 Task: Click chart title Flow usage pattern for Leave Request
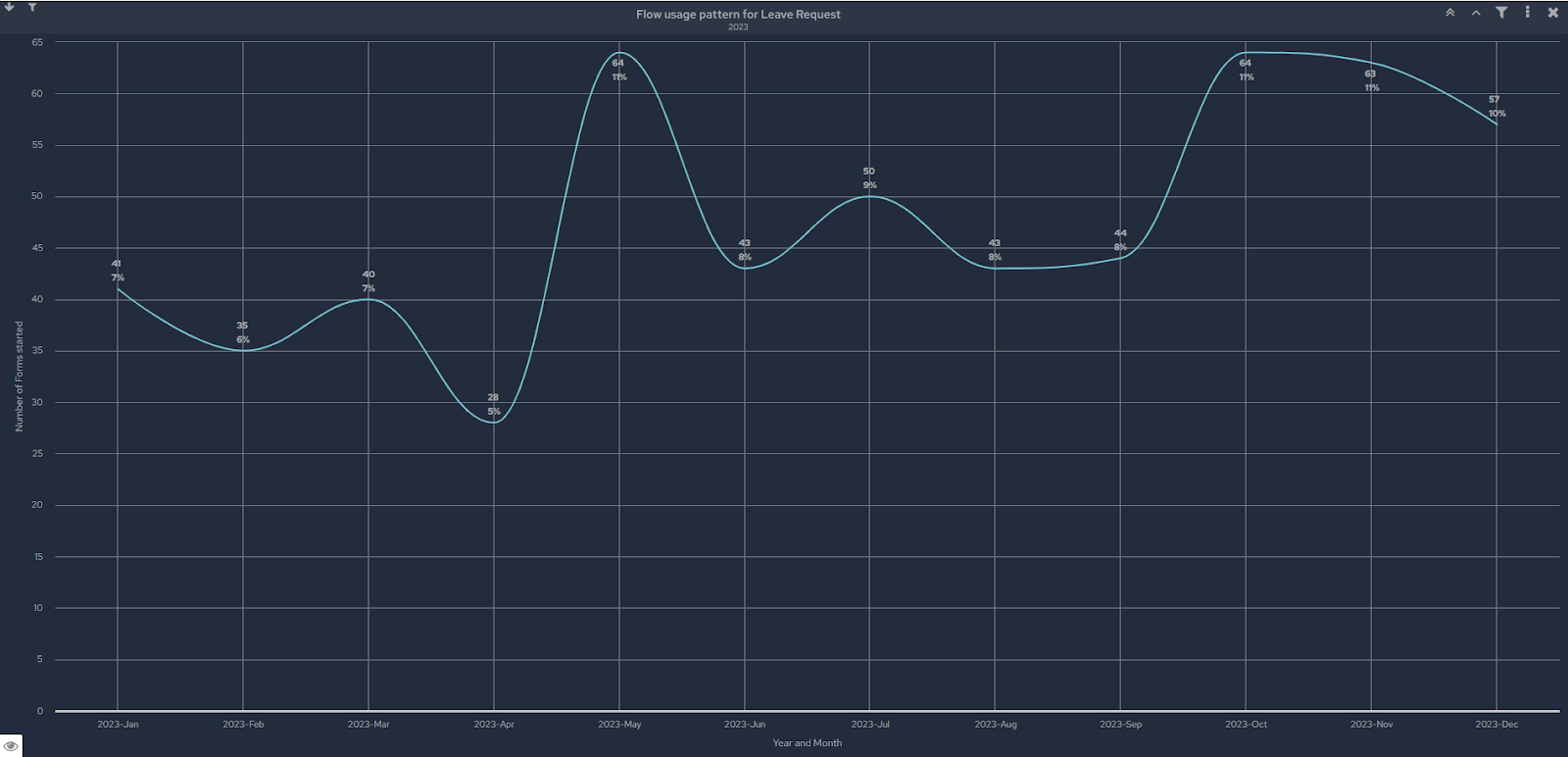point(738,14)
